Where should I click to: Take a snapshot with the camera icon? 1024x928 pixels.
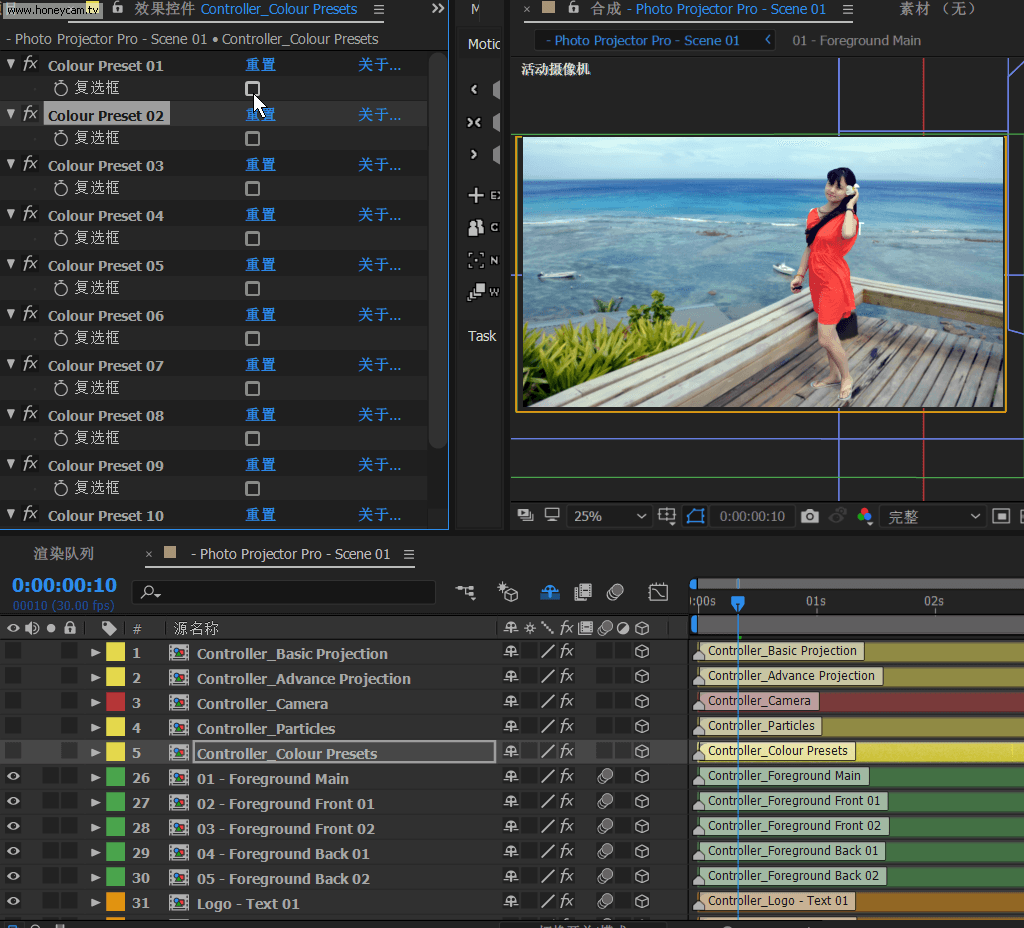(x=810, y=516)
